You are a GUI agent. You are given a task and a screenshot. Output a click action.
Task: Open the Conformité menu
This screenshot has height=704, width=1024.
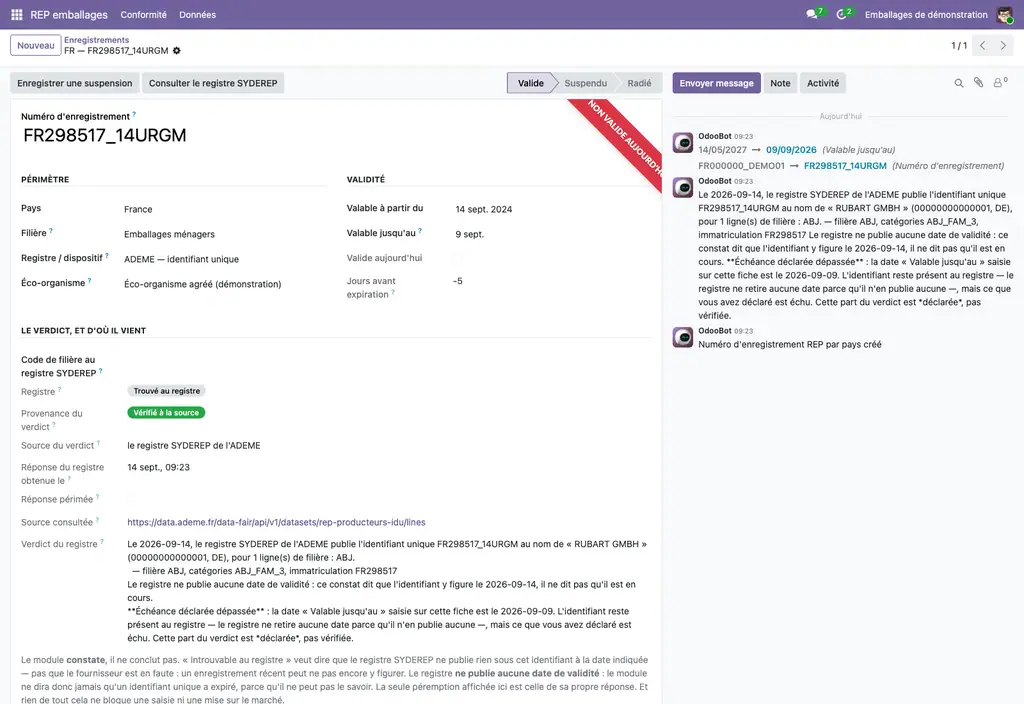[143, 14]
